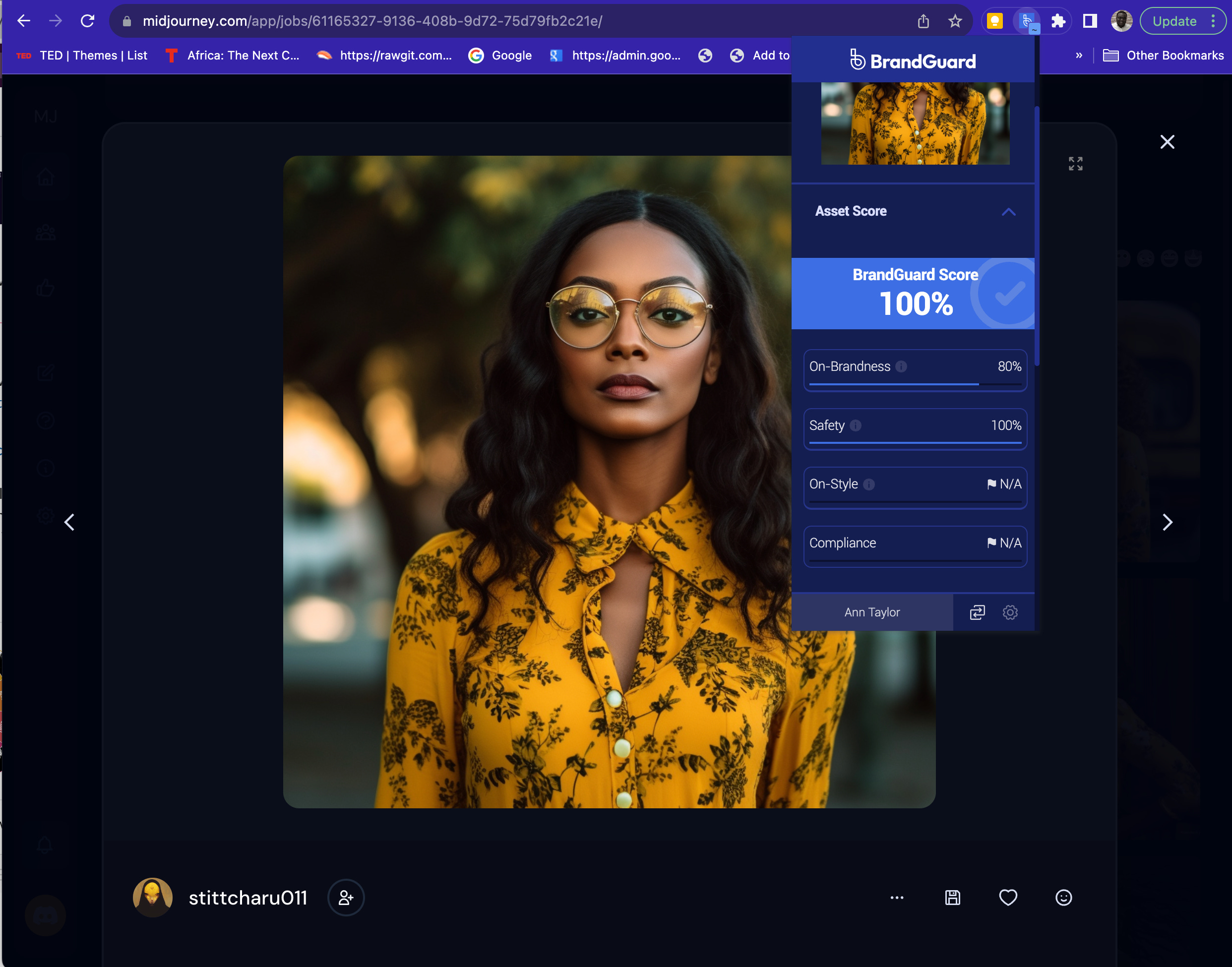Follow stittcharu011 with the add-person icon
The height and width of the screenshot is (967, 1232).
346,898
